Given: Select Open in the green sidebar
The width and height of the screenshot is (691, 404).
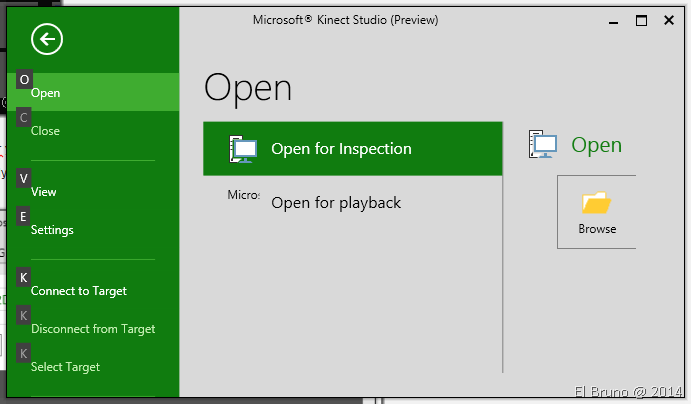Looking at the screenshot, I should pyautogui.click(x=46, y=93).
